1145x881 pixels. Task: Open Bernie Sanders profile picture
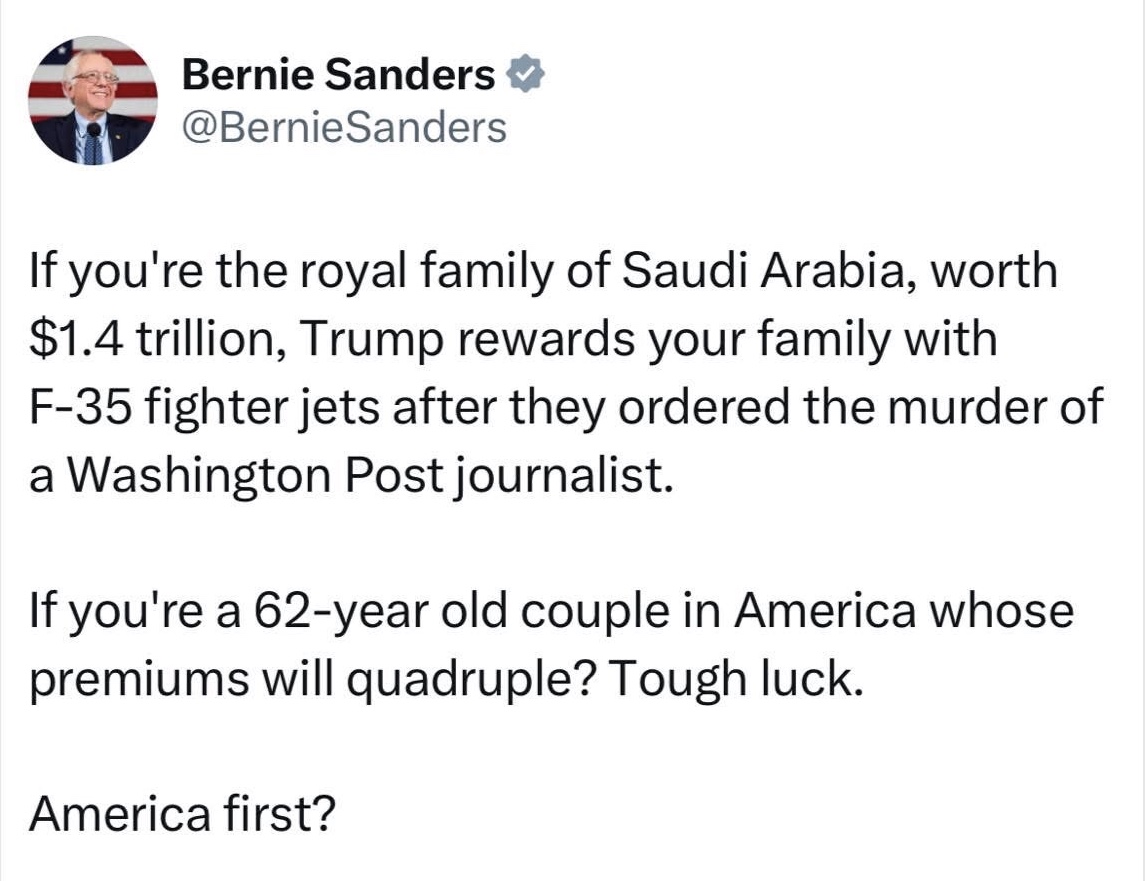[92, 100]
